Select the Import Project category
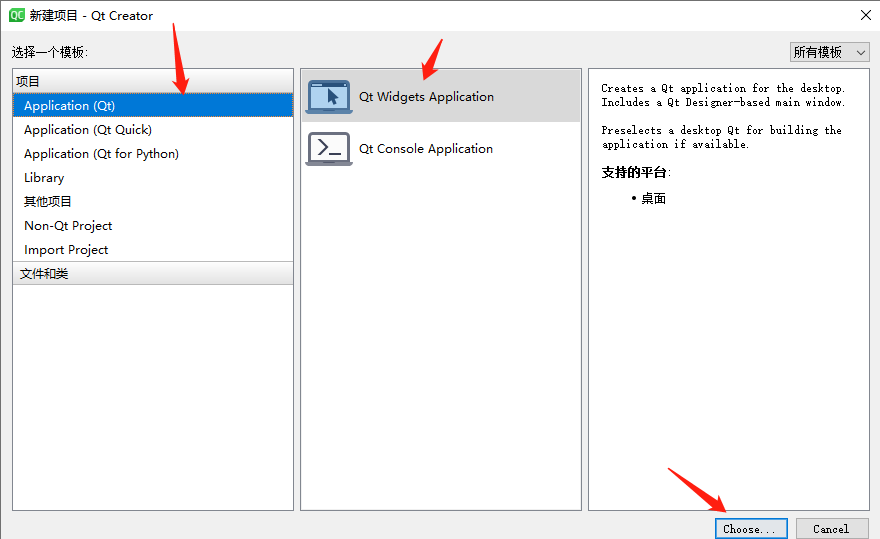Viewport: 880px width, 539px height. 153,250
